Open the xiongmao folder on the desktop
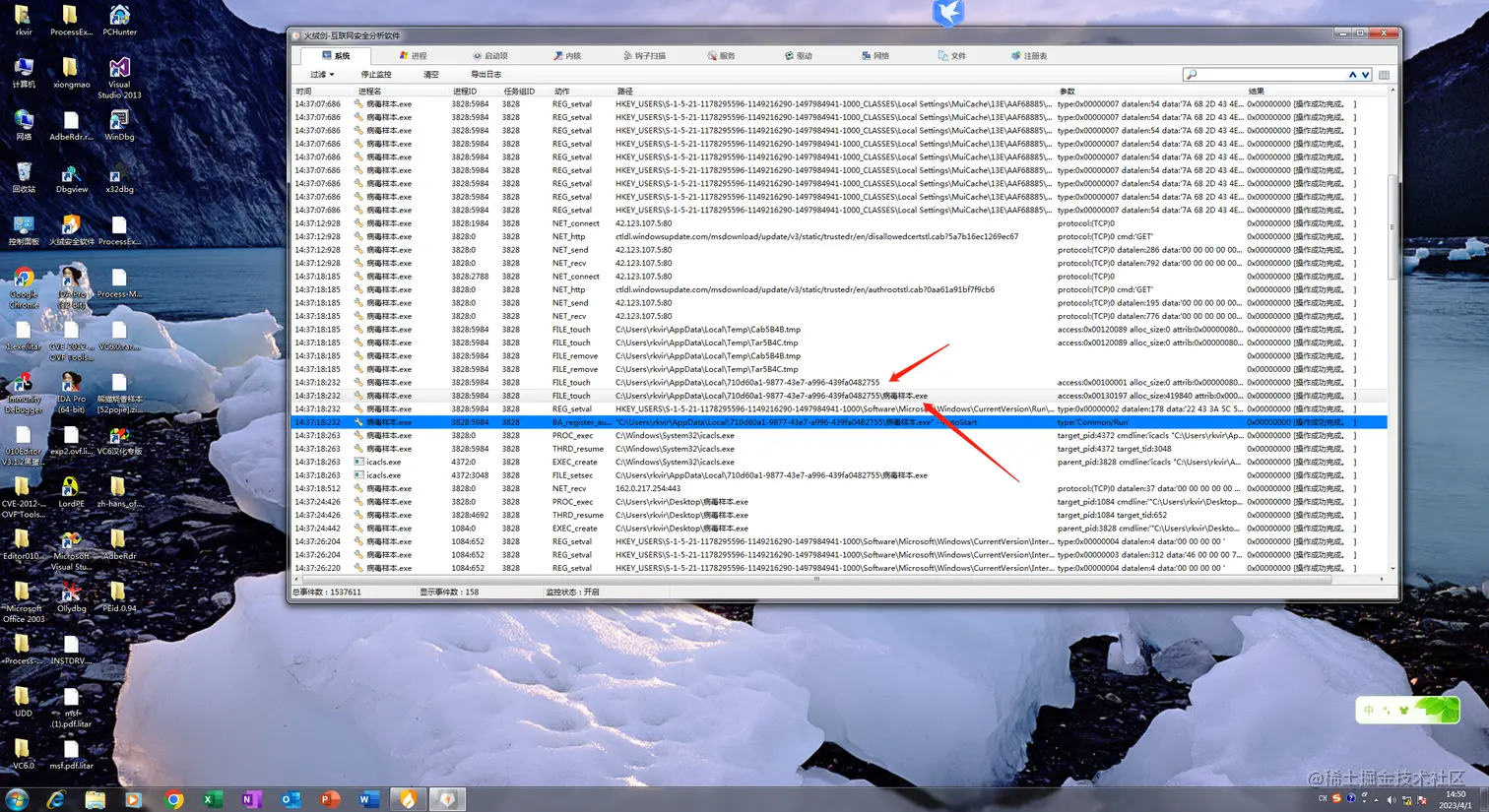The height and width of the screenshot is (812, 1489). click(72, 73)
